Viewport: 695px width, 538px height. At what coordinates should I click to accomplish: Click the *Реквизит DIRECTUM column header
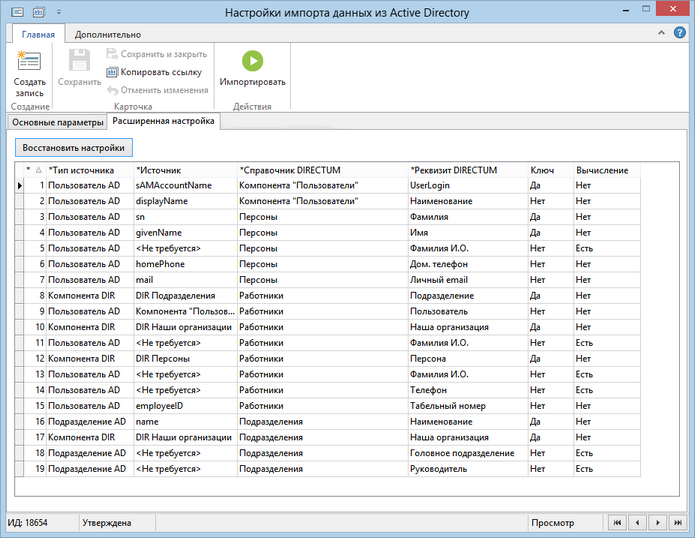(468, 170)
